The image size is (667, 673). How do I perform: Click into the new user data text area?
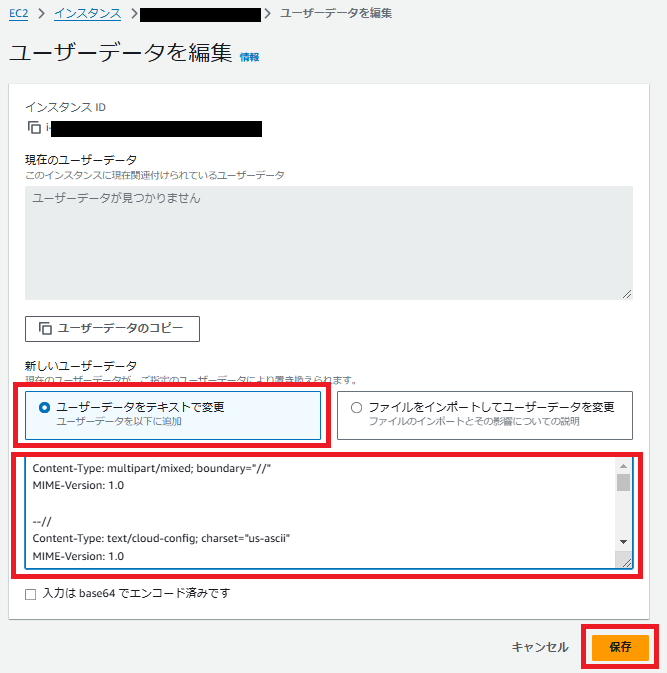click(x=320, y=513)
